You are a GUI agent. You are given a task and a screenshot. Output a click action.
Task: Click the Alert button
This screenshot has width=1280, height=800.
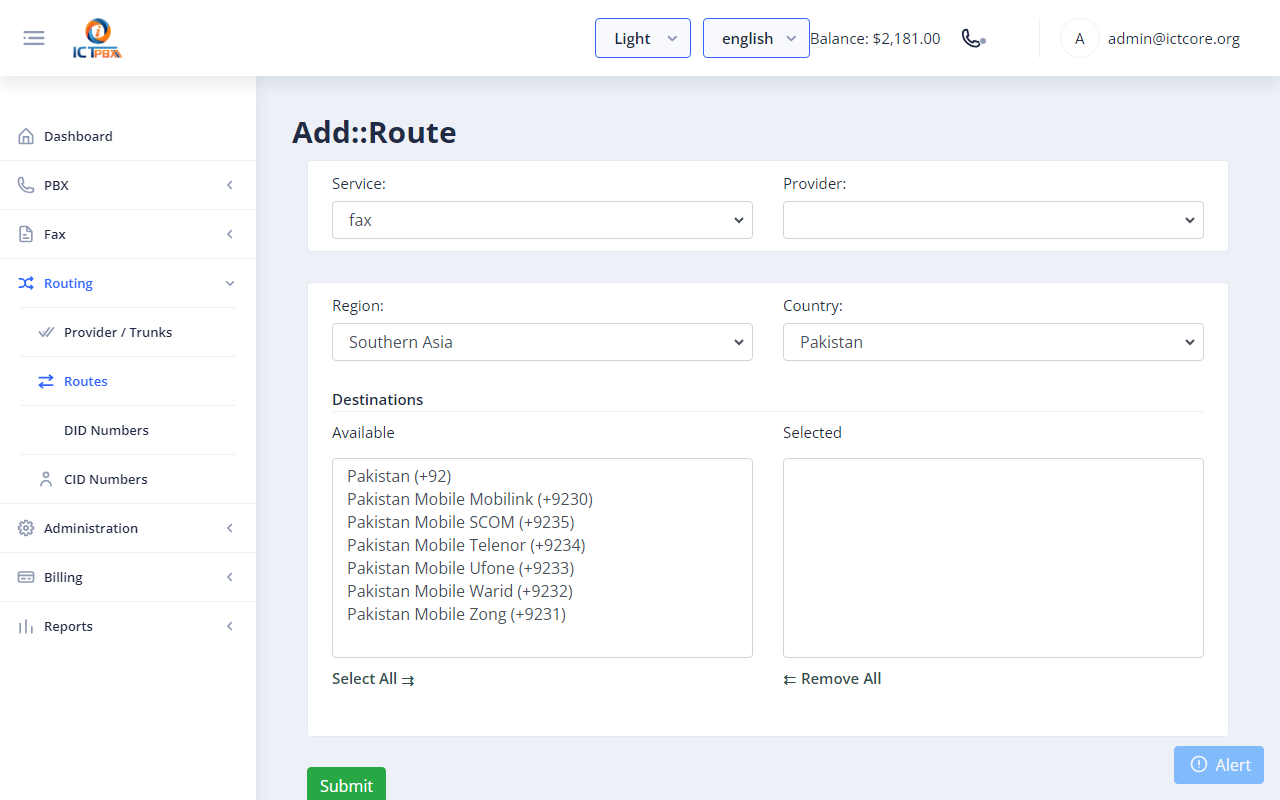[x=1219, y=764]
